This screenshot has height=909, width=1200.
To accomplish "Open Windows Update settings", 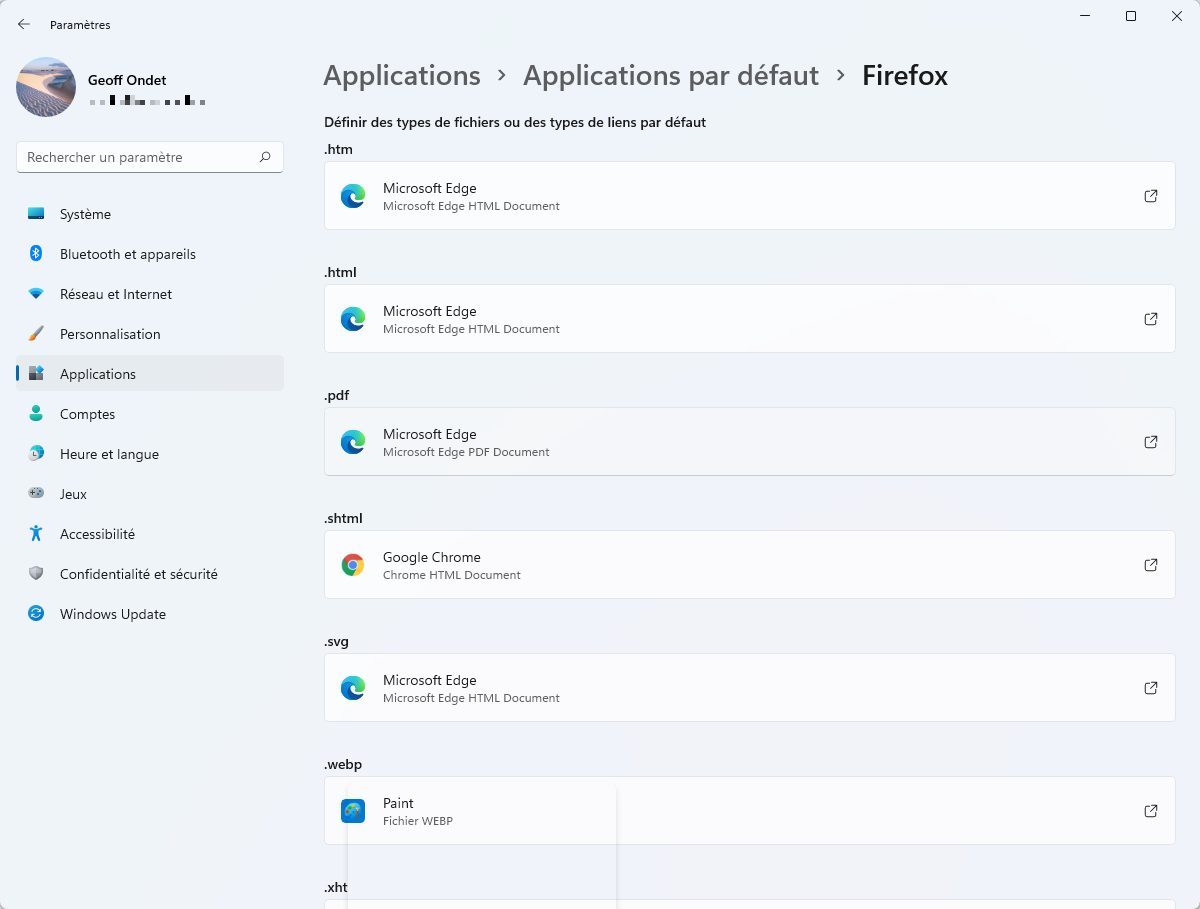I will 150,614.
